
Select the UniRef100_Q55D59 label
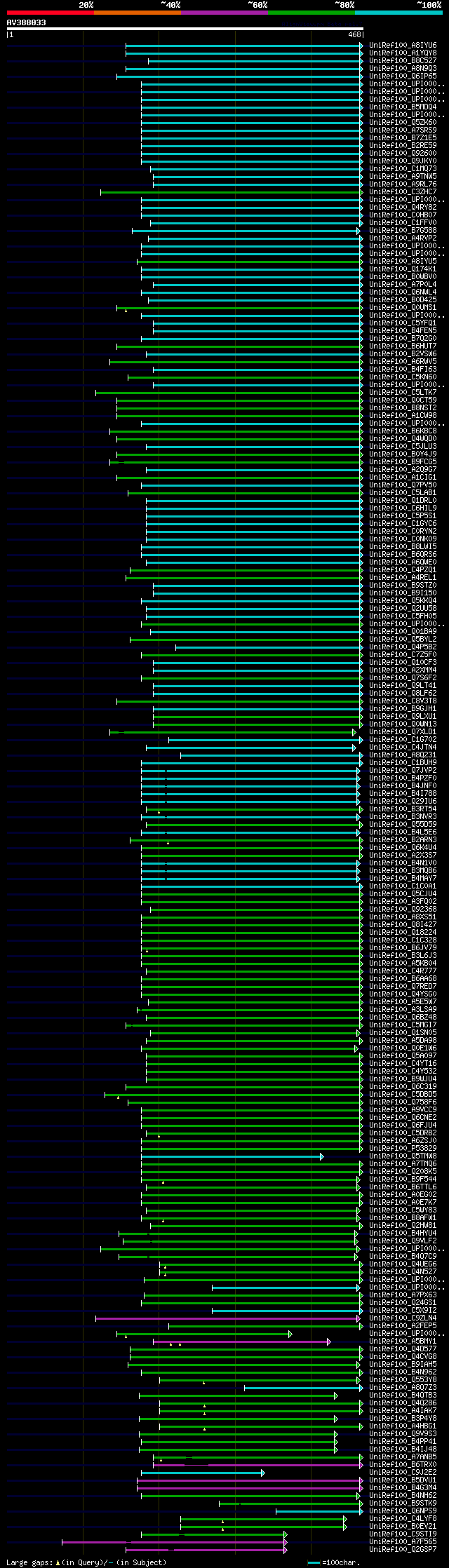pyautogui.click(x=403, y=824)
